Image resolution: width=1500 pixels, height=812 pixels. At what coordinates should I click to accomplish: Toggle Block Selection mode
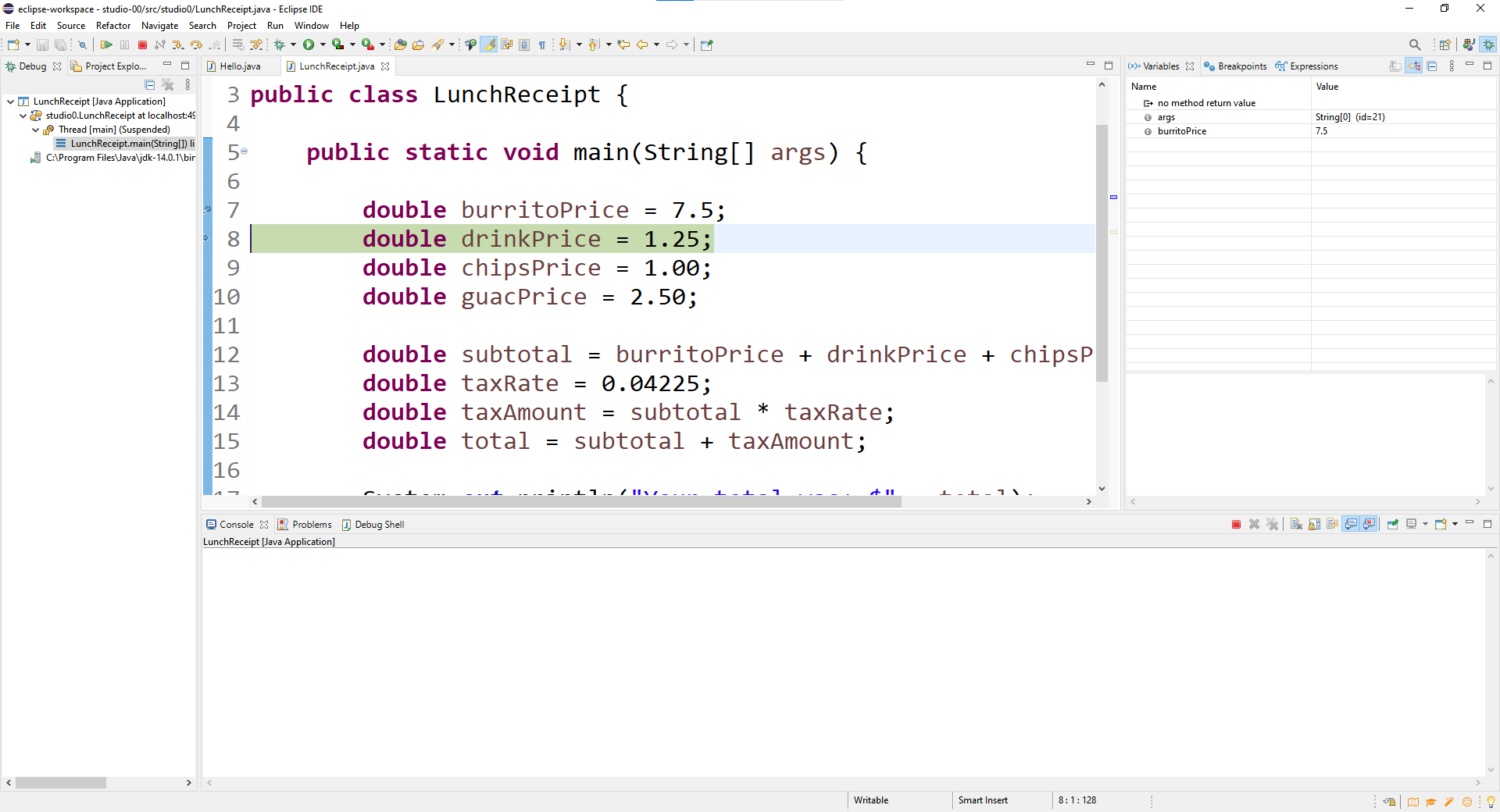click(x=524, y=45)
